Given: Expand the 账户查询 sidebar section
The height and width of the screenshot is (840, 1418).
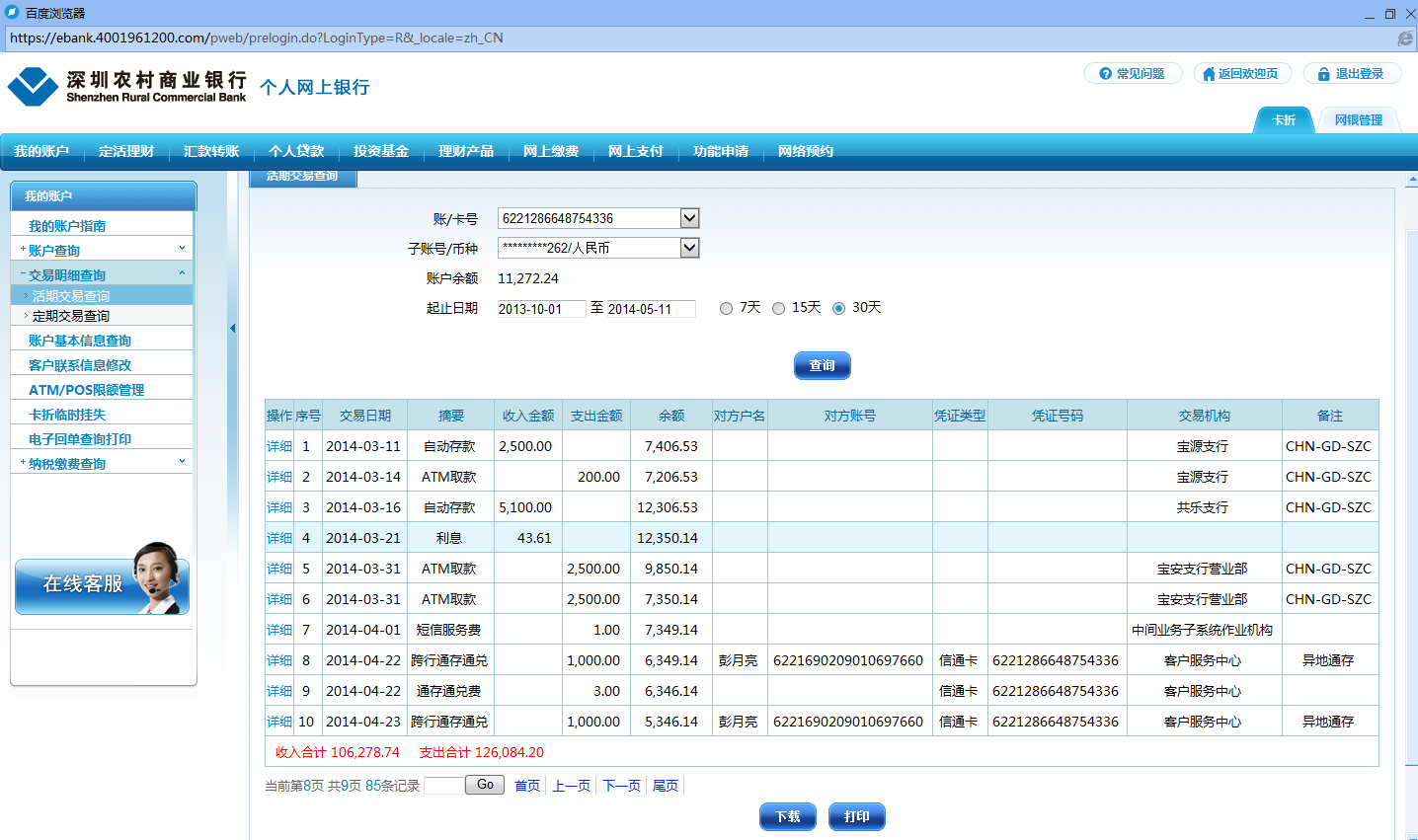Looking at the screenshot, I should (102, 250).
